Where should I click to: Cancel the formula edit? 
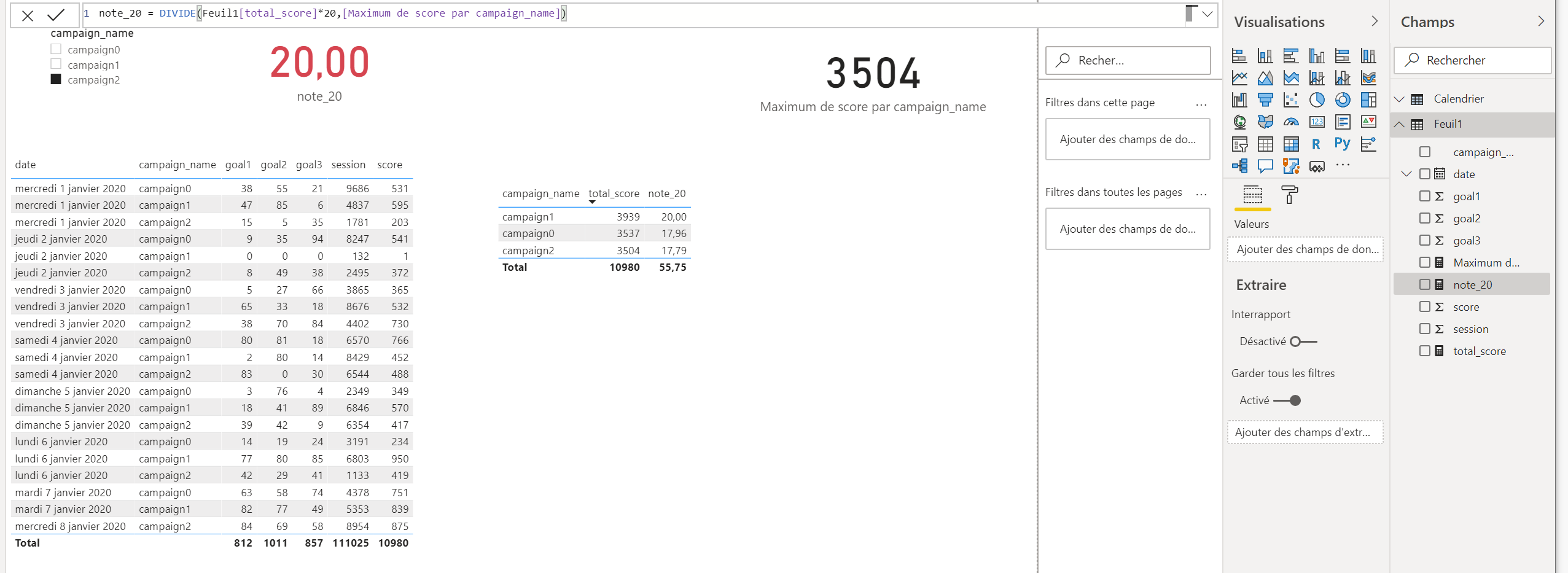pos(28,15)
